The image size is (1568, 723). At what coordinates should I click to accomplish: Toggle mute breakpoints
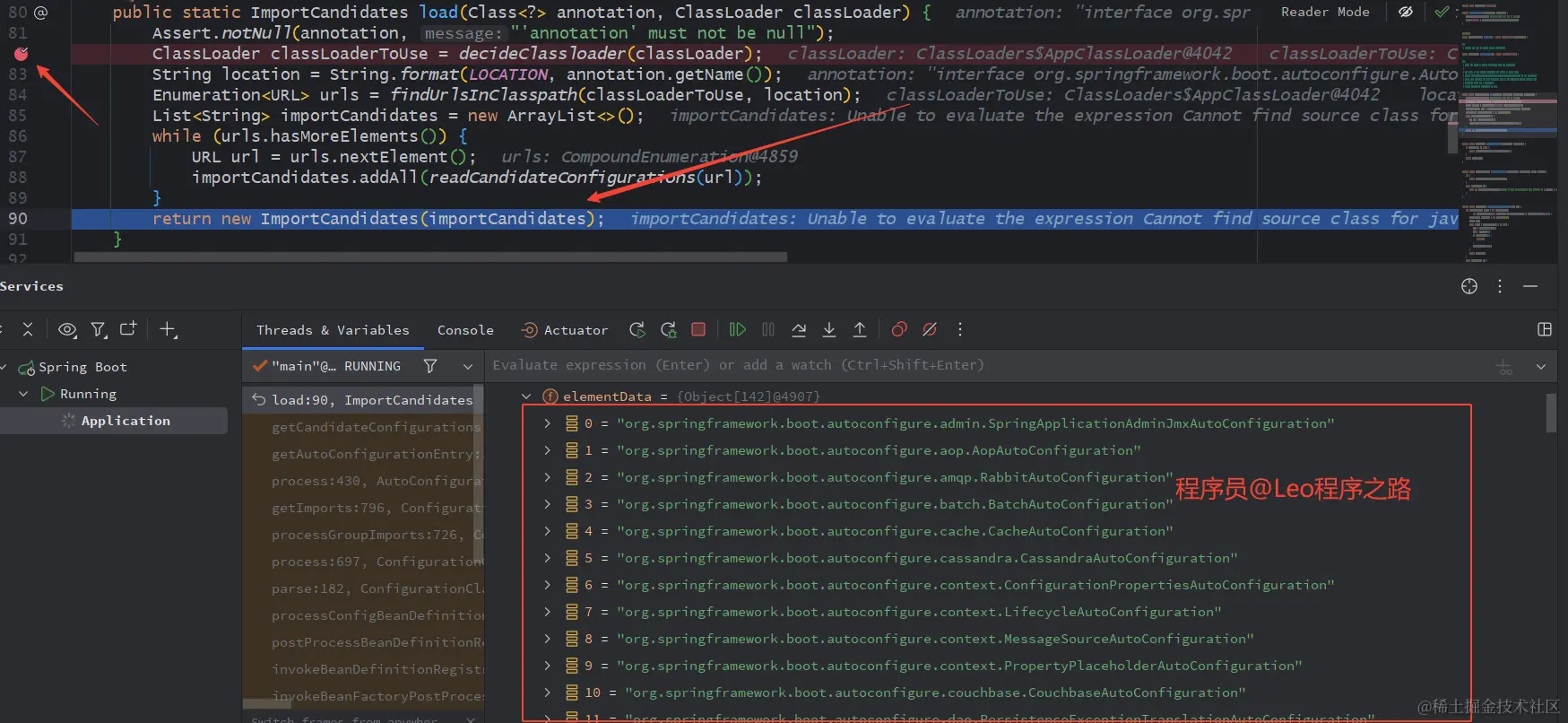pyautogui.click(x=930, y=329)
